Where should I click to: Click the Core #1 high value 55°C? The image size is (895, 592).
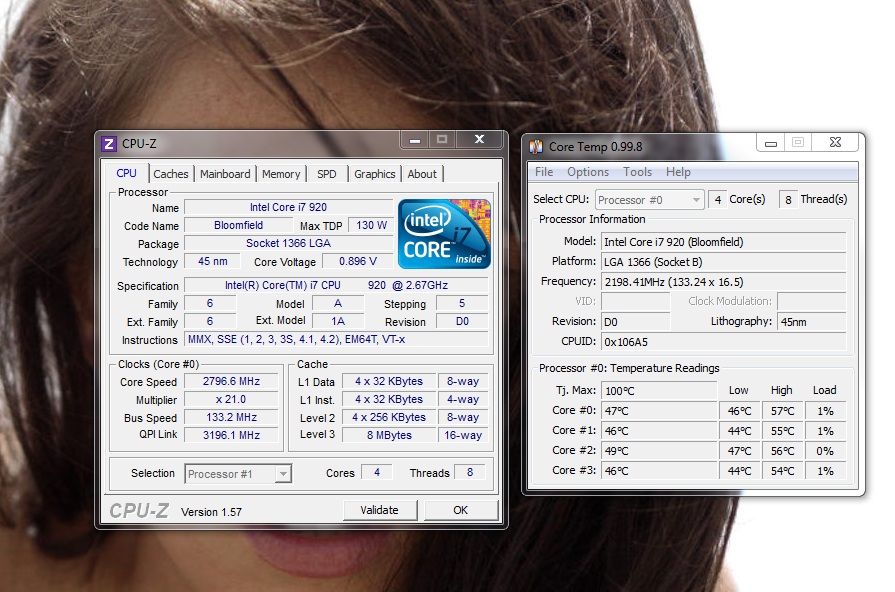click(782, 431)
